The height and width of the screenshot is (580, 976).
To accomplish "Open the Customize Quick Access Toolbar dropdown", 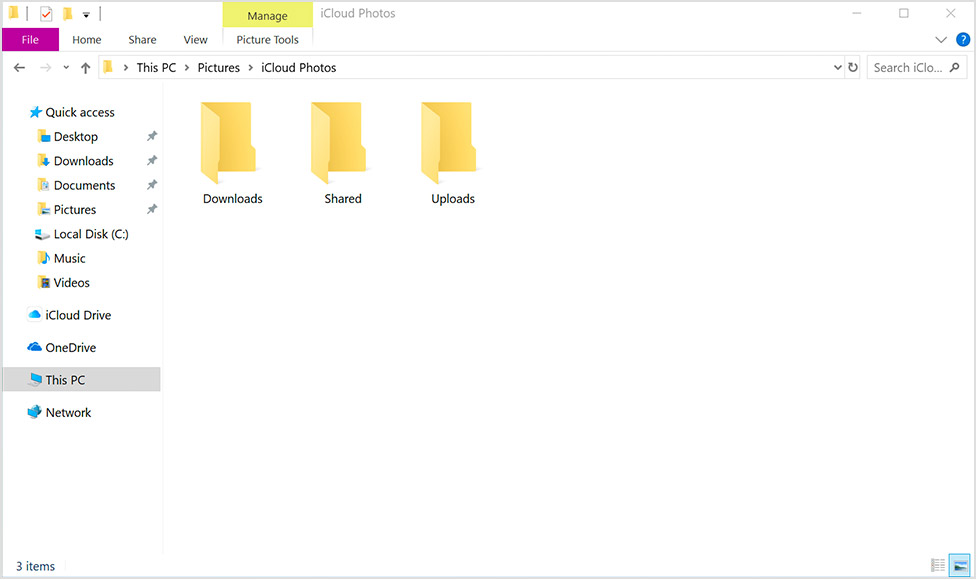I will pos(87,15).
